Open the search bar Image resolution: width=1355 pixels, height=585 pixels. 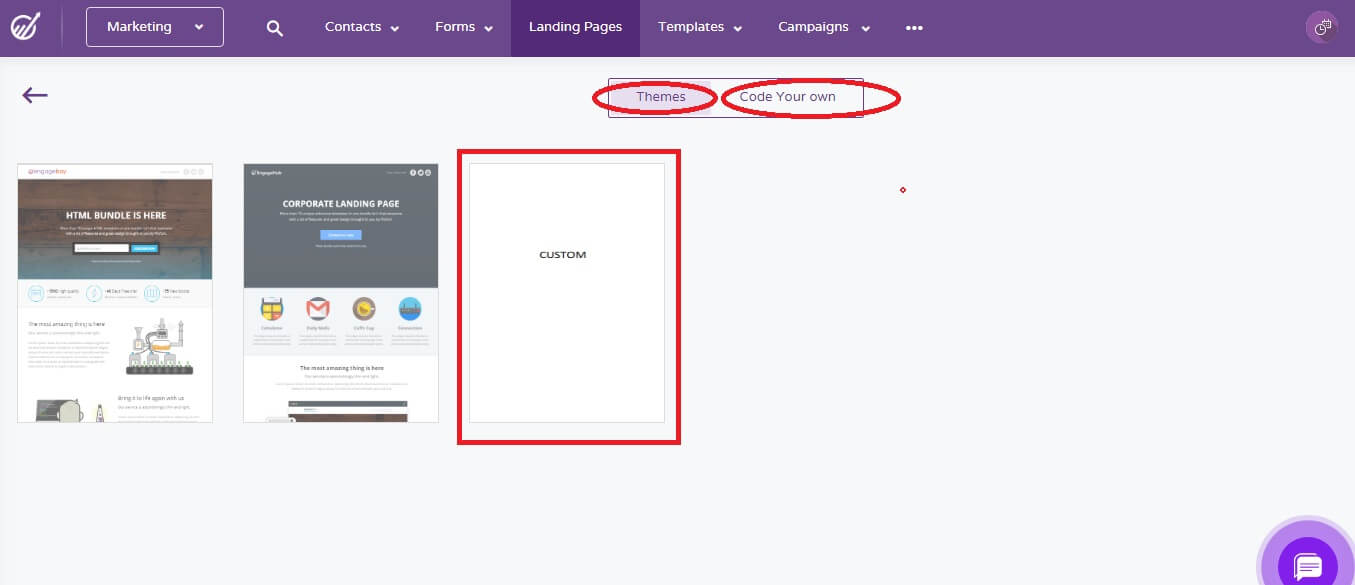[x=274, y=27]
